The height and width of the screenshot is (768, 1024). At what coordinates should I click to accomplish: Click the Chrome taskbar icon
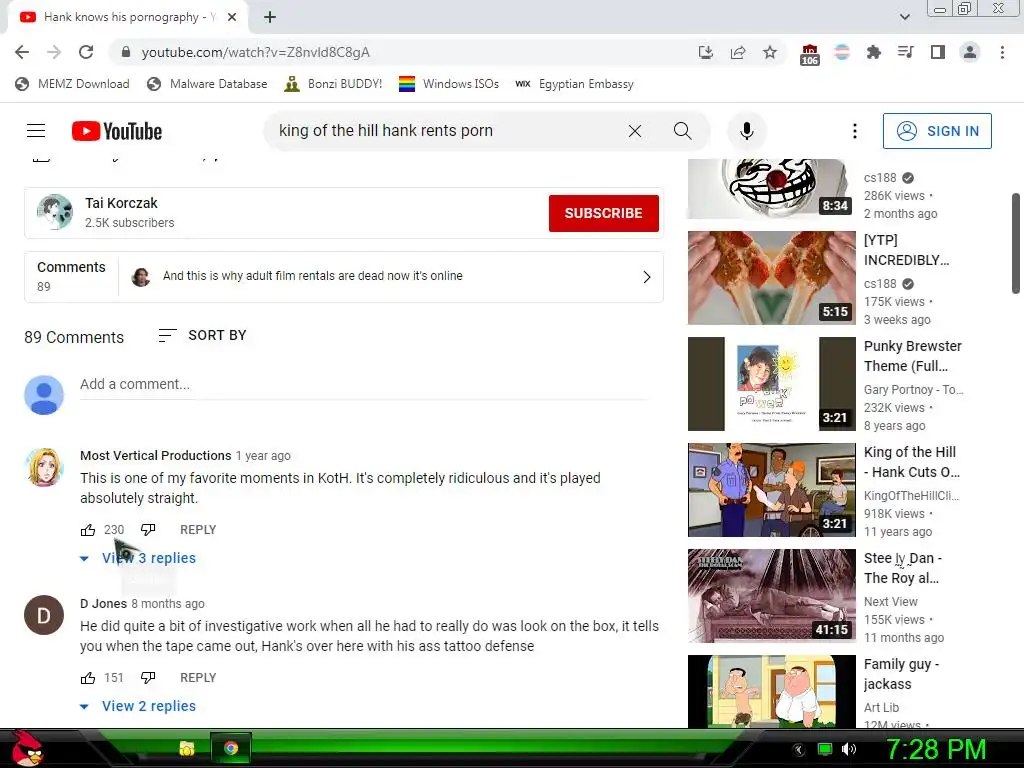point(231,748)
